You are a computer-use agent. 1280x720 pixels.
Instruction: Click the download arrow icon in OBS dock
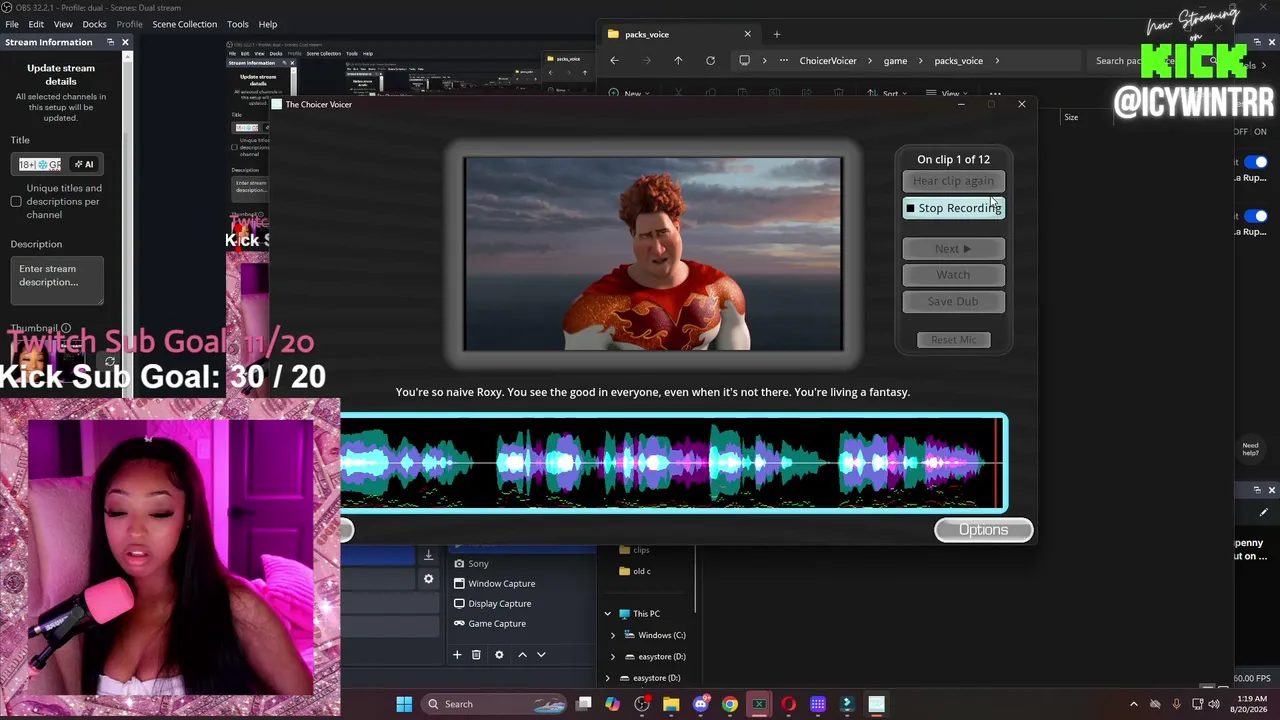pyautogui.click(x=428, y=555)
